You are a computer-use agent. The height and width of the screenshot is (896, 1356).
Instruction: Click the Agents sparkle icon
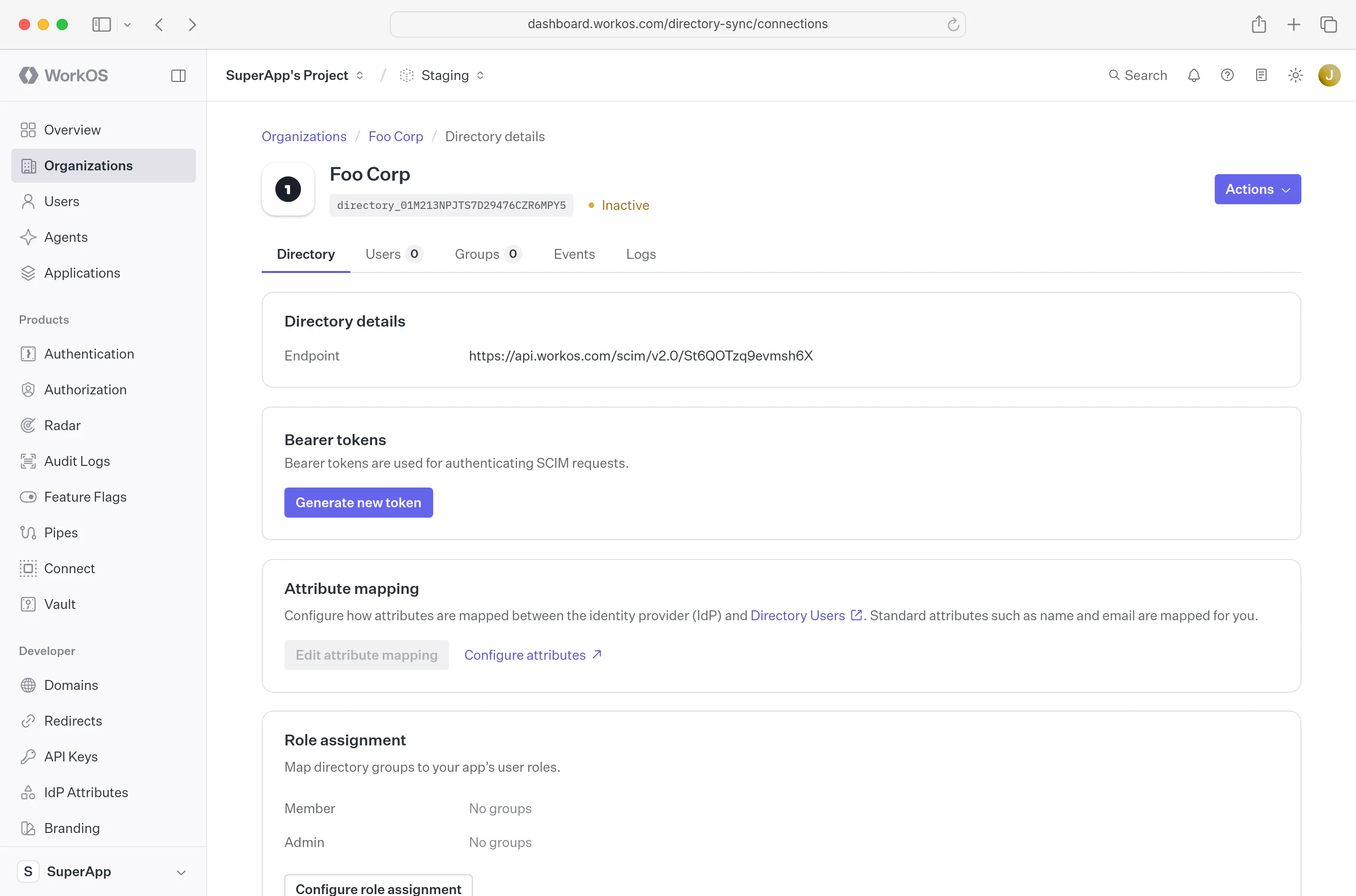(28, 237)
